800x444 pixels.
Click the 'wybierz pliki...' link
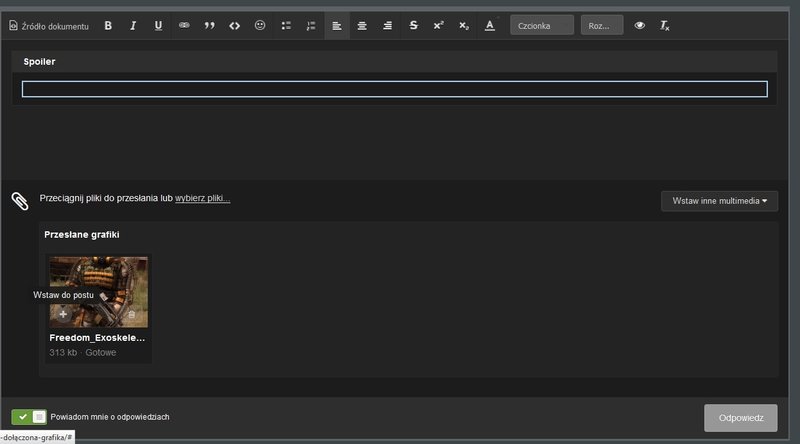click(x=202, y=199)
